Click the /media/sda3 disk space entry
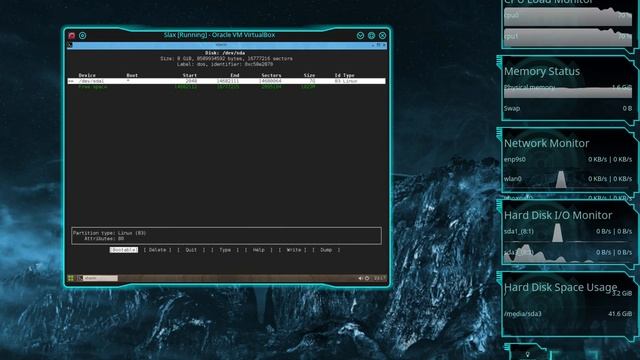 pos(567,314)
